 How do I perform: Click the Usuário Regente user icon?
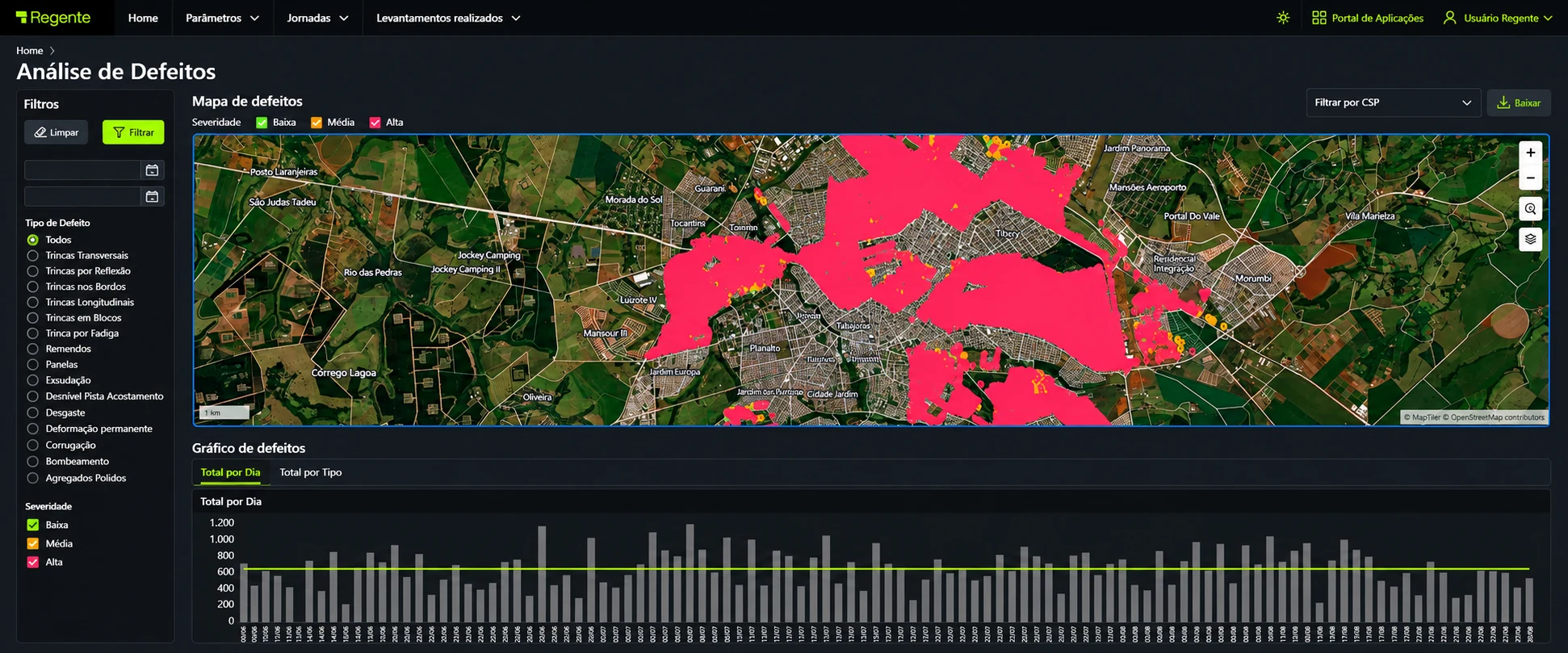pos(1449,18)
